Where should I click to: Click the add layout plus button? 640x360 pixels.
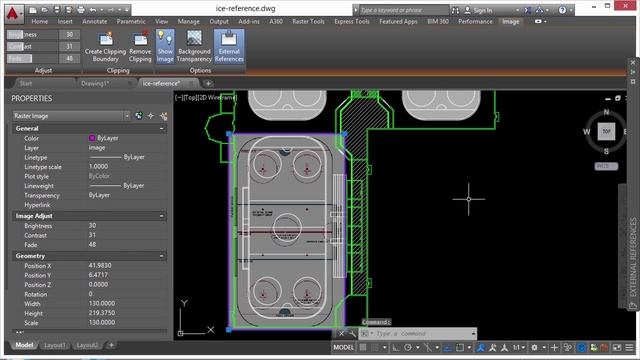click(111, 345)
